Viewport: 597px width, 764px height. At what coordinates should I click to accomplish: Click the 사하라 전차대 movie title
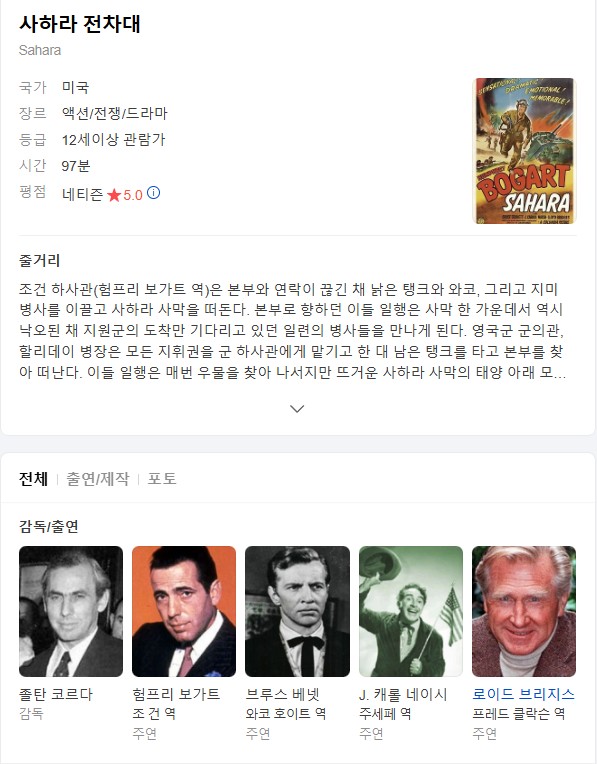80,24
